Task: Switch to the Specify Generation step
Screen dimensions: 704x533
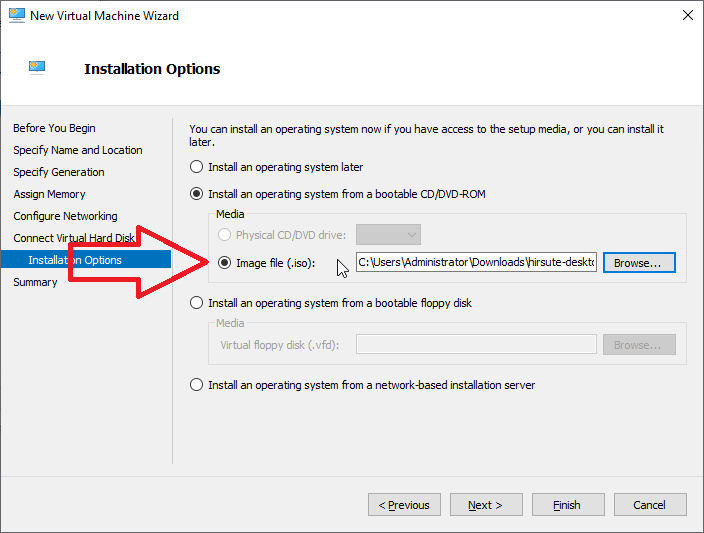Action: pyautogui.click(x=58, y=172)
